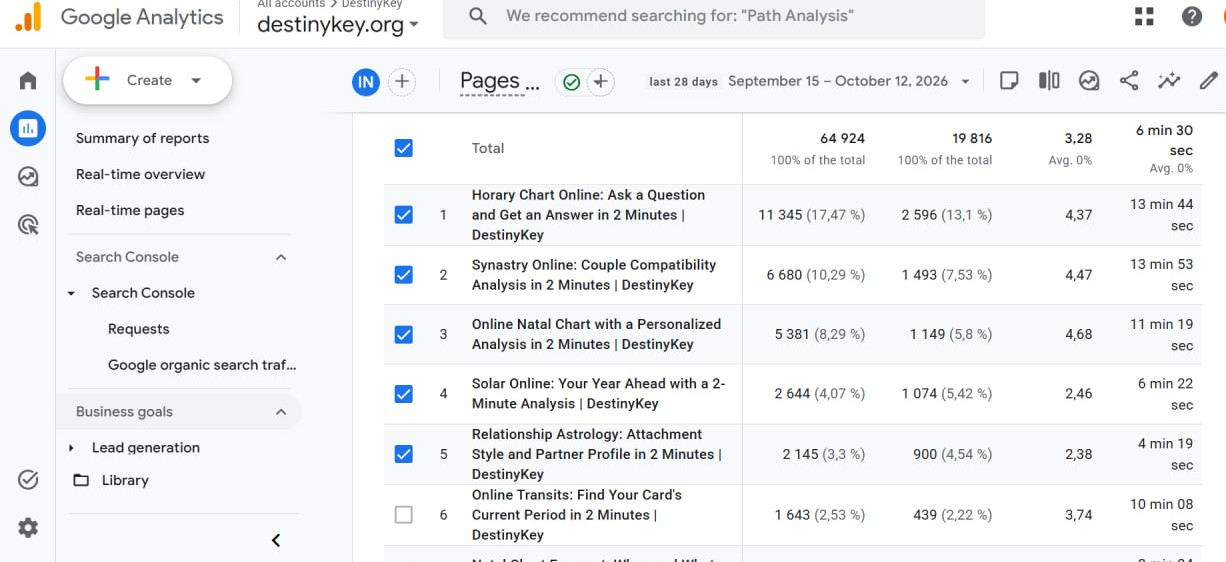The image size is (1226, 562).
Task: Click the search field recommending Path Analysis
Action: [x=714, y=16]
